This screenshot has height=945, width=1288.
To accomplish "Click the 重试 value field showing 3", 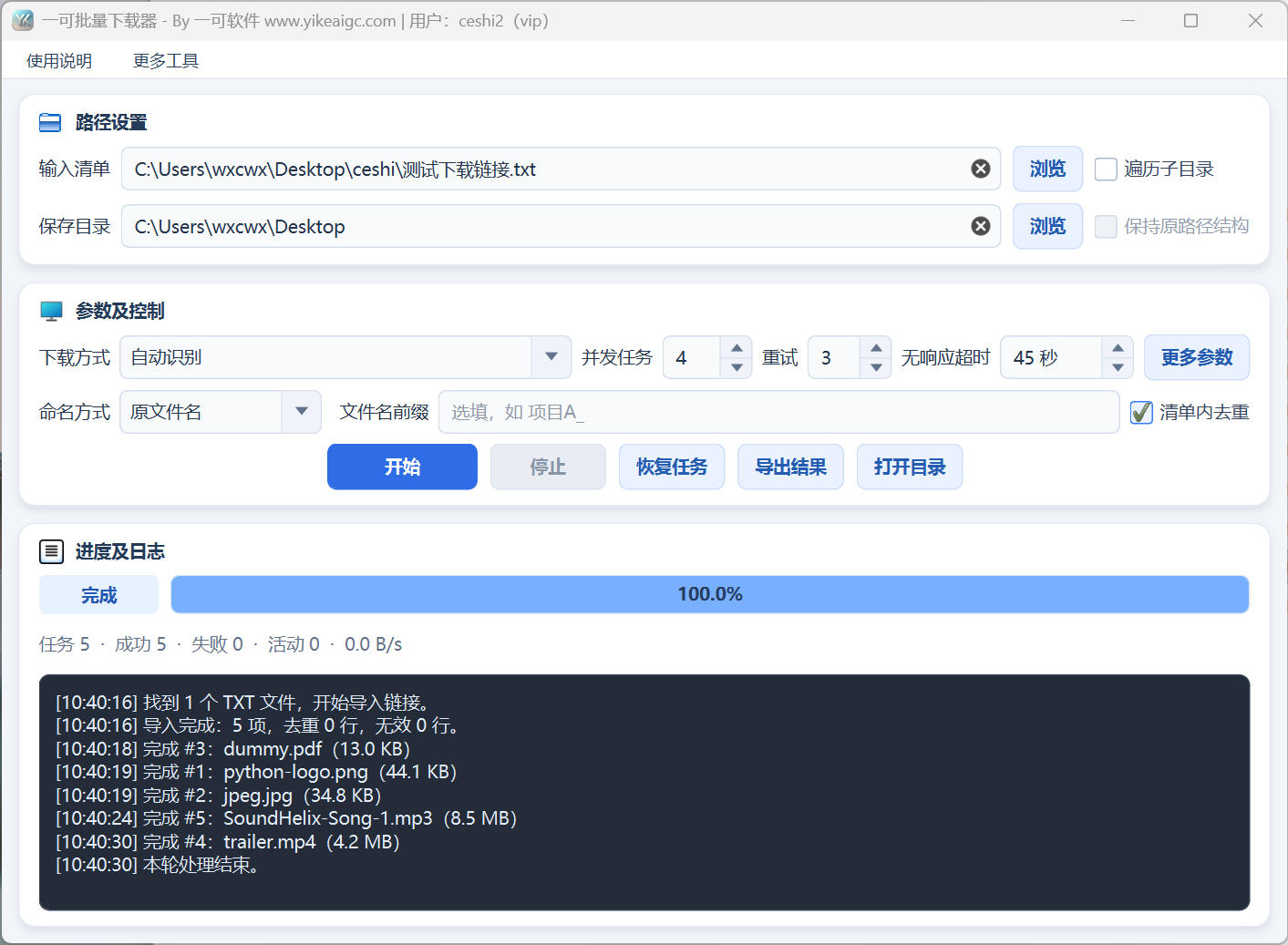I will pos(834,357).
